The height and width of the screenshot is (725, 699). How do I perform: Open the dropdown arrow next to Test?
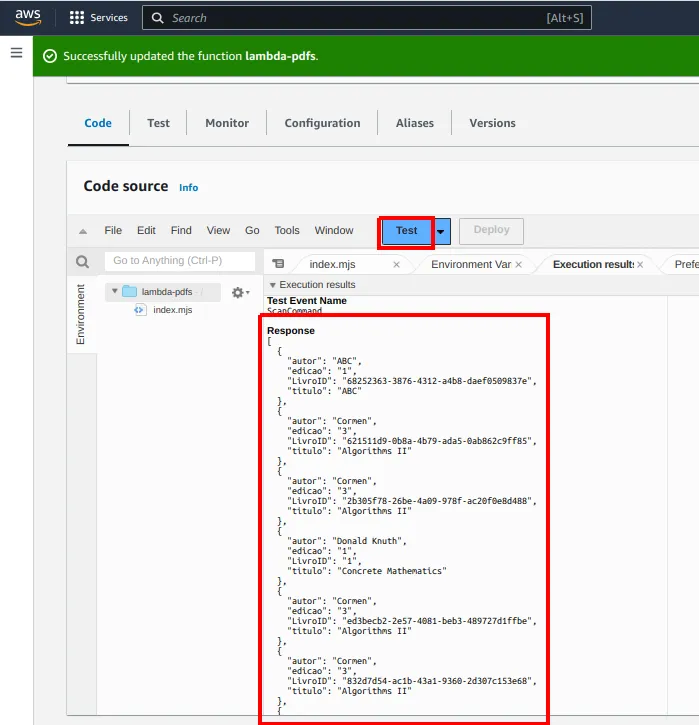pos(441,231)
